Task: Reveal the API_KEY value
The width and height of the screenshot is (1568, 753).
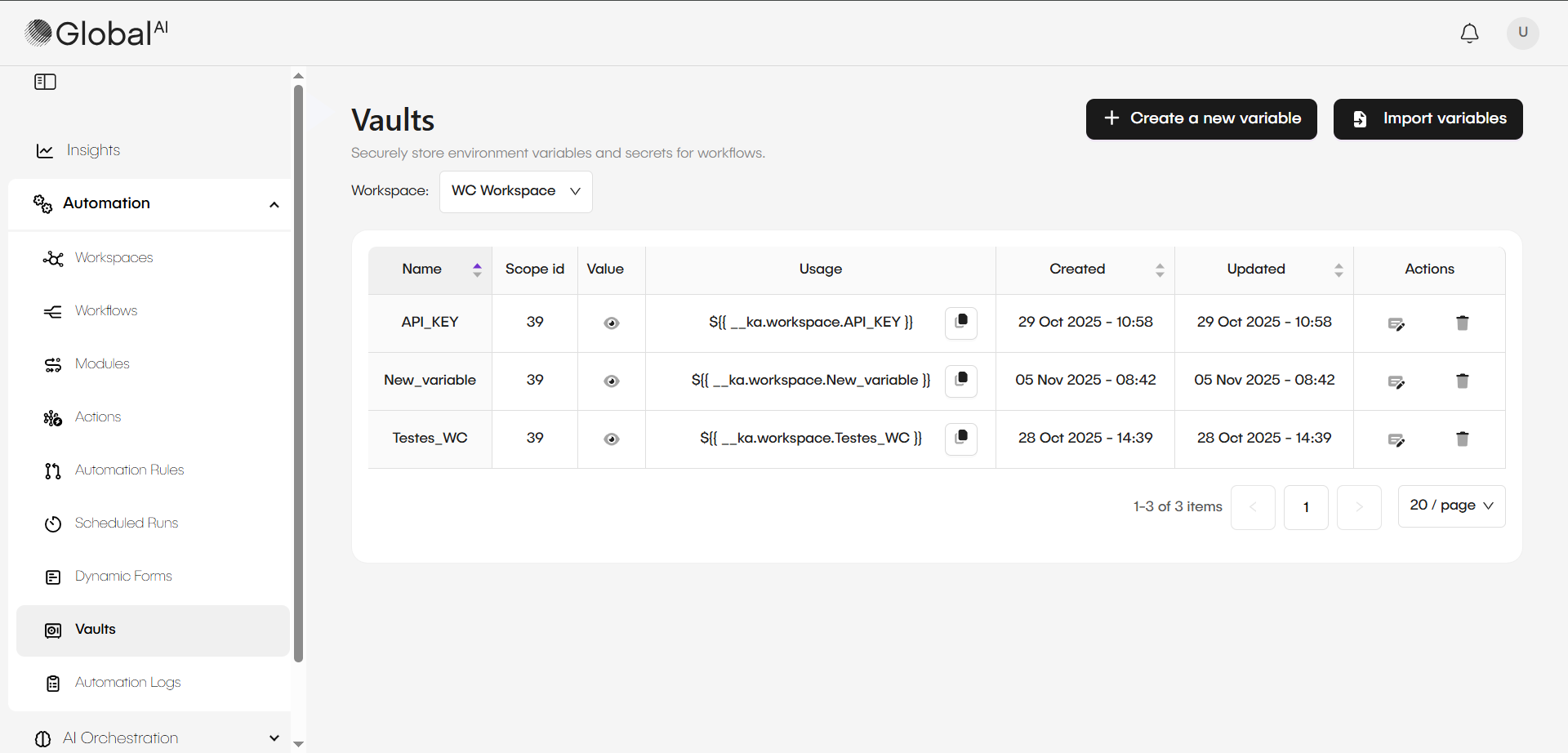Action: click(611, 323)
